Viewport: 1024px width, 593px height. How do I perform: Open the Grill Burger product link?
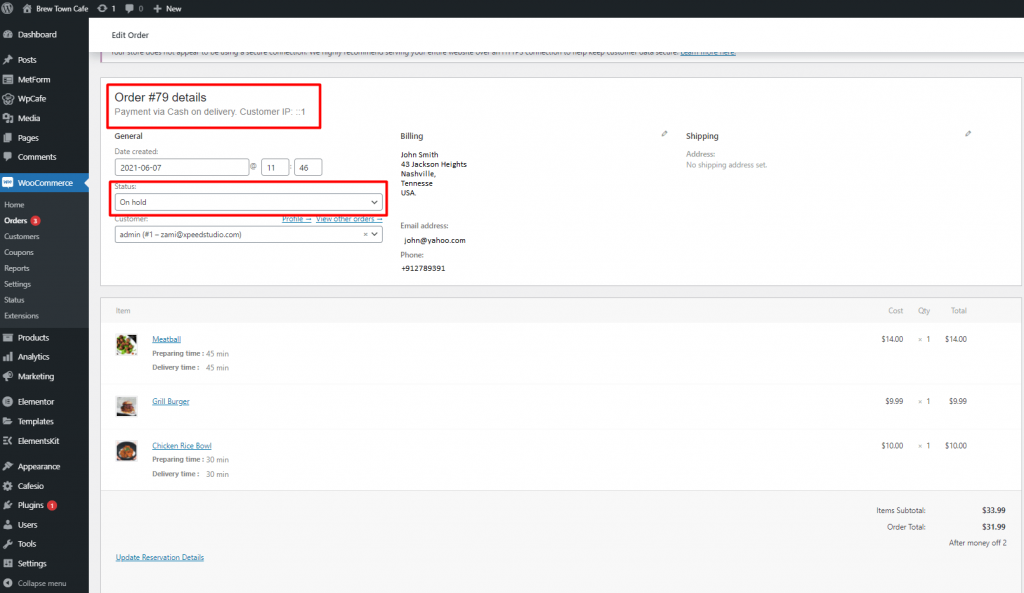[170, 401]
